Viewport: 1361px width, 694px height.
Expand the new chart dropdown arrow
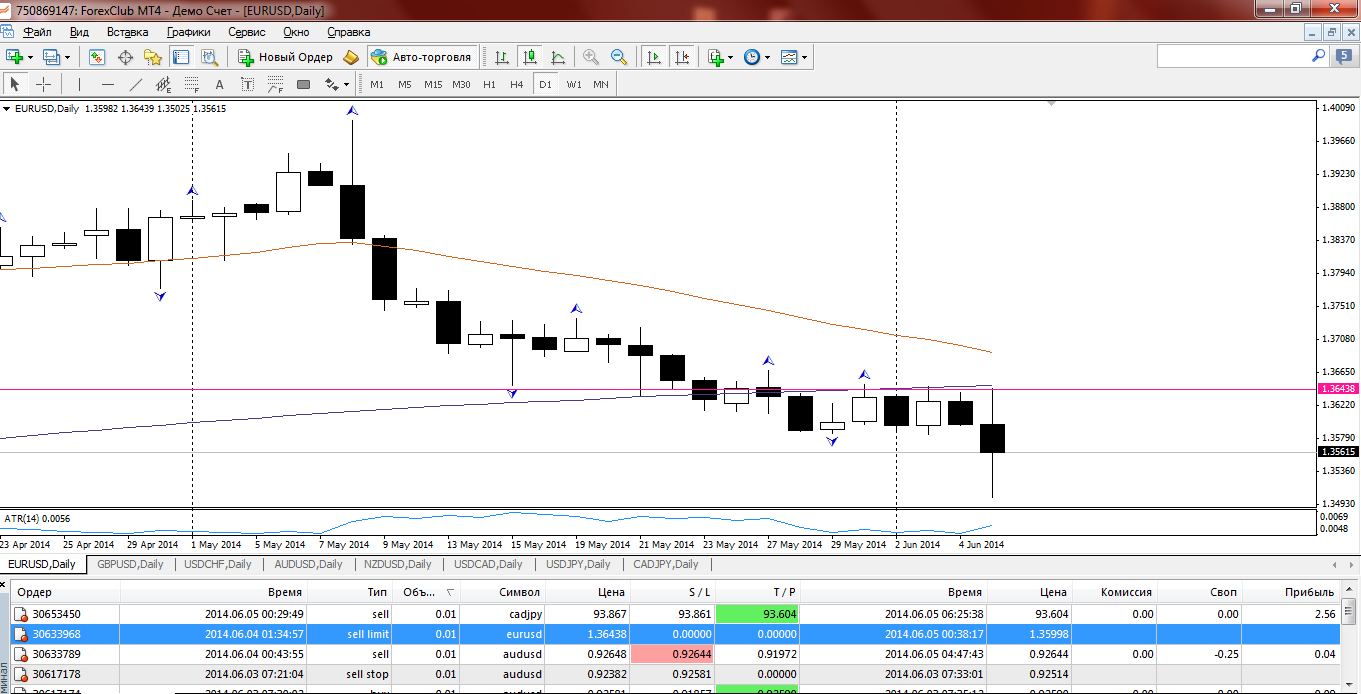[31, 57]
